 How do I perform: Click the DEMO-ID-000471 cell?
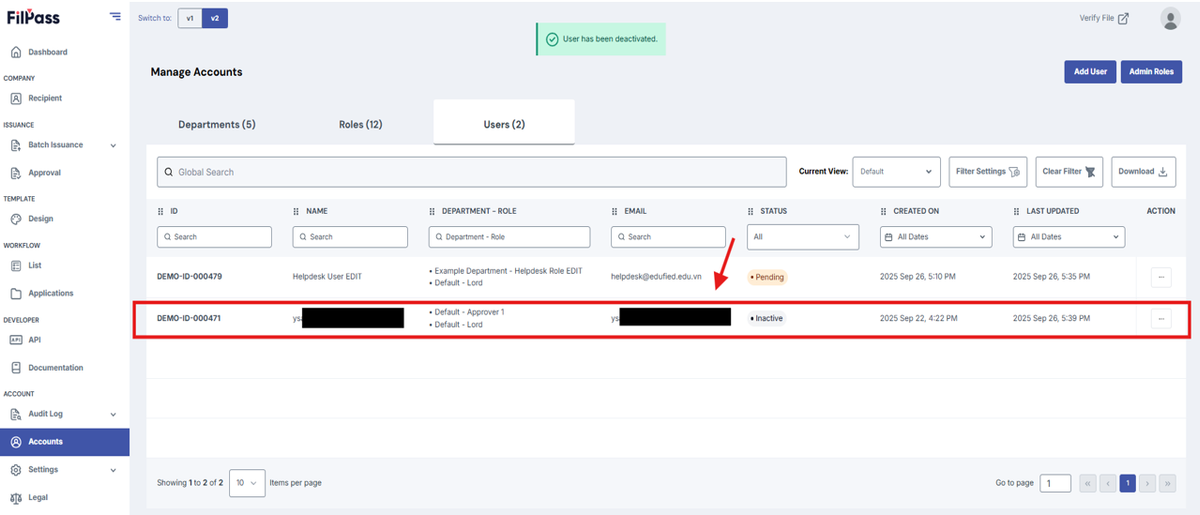click(189, 318)
